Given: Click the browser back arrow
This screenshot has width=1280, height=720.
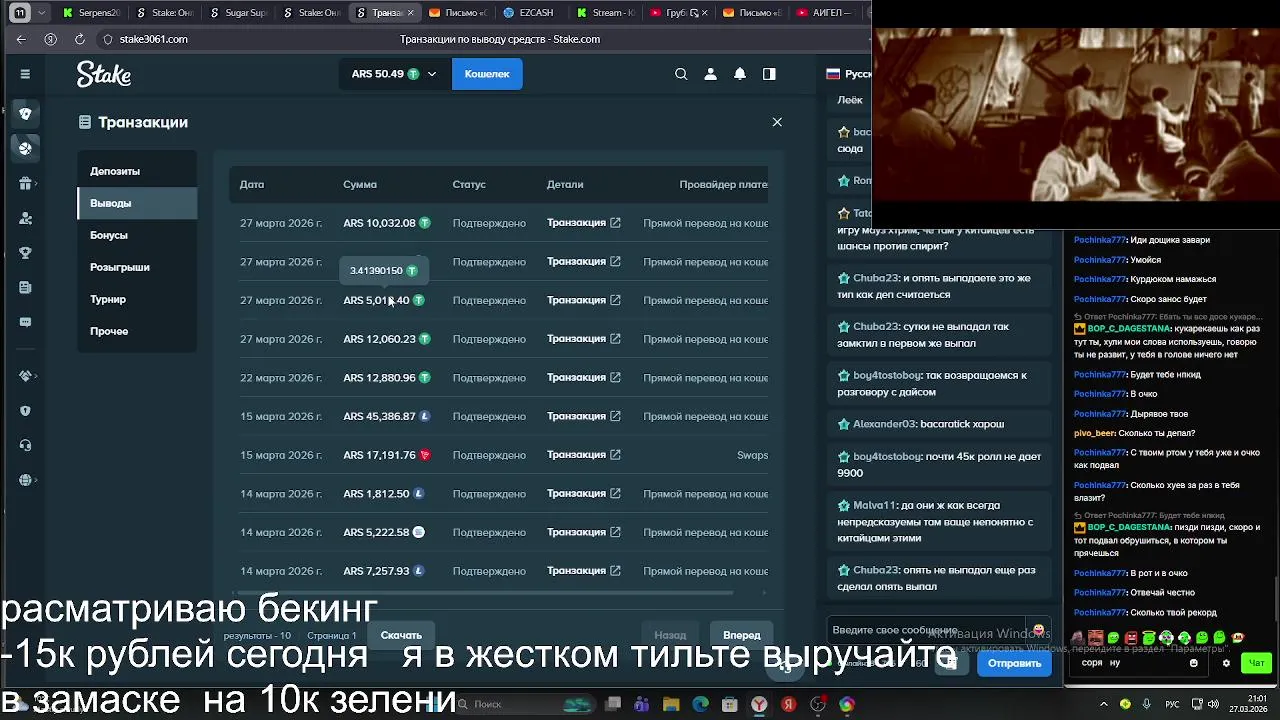Looking at the screenshot, I should 21,39.
